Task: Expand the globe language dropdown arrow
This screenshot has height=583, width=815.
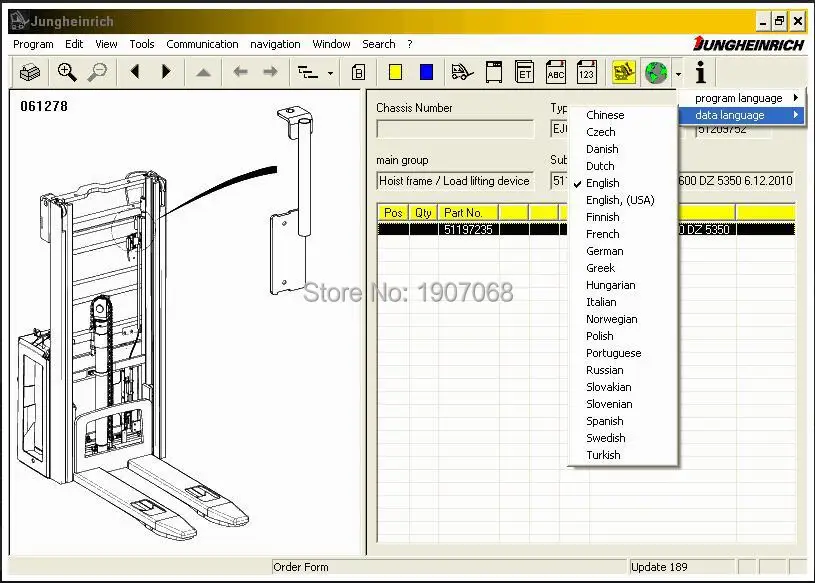Action: 678,74
